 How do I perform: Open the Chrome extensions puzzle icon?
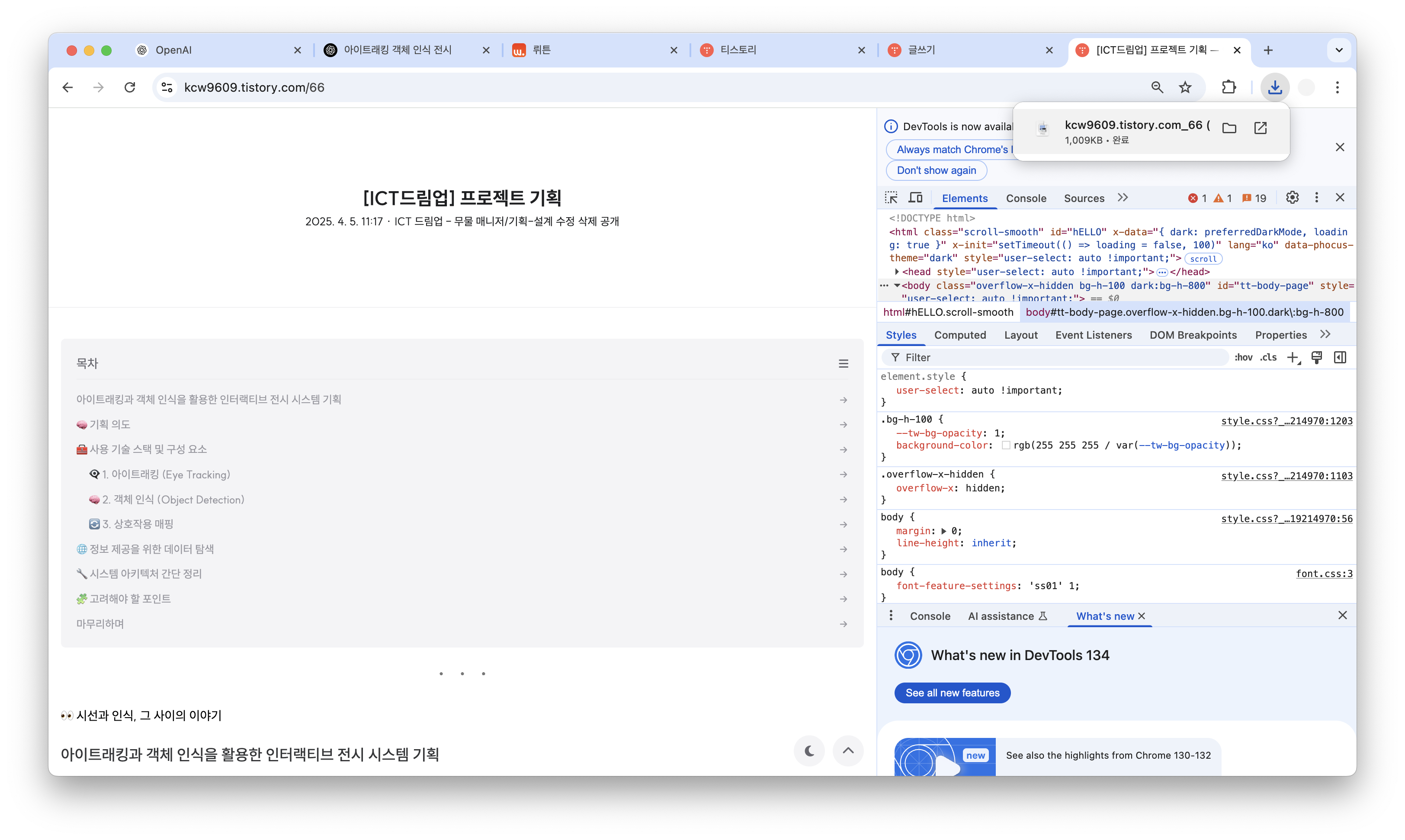pos(1229,87)
